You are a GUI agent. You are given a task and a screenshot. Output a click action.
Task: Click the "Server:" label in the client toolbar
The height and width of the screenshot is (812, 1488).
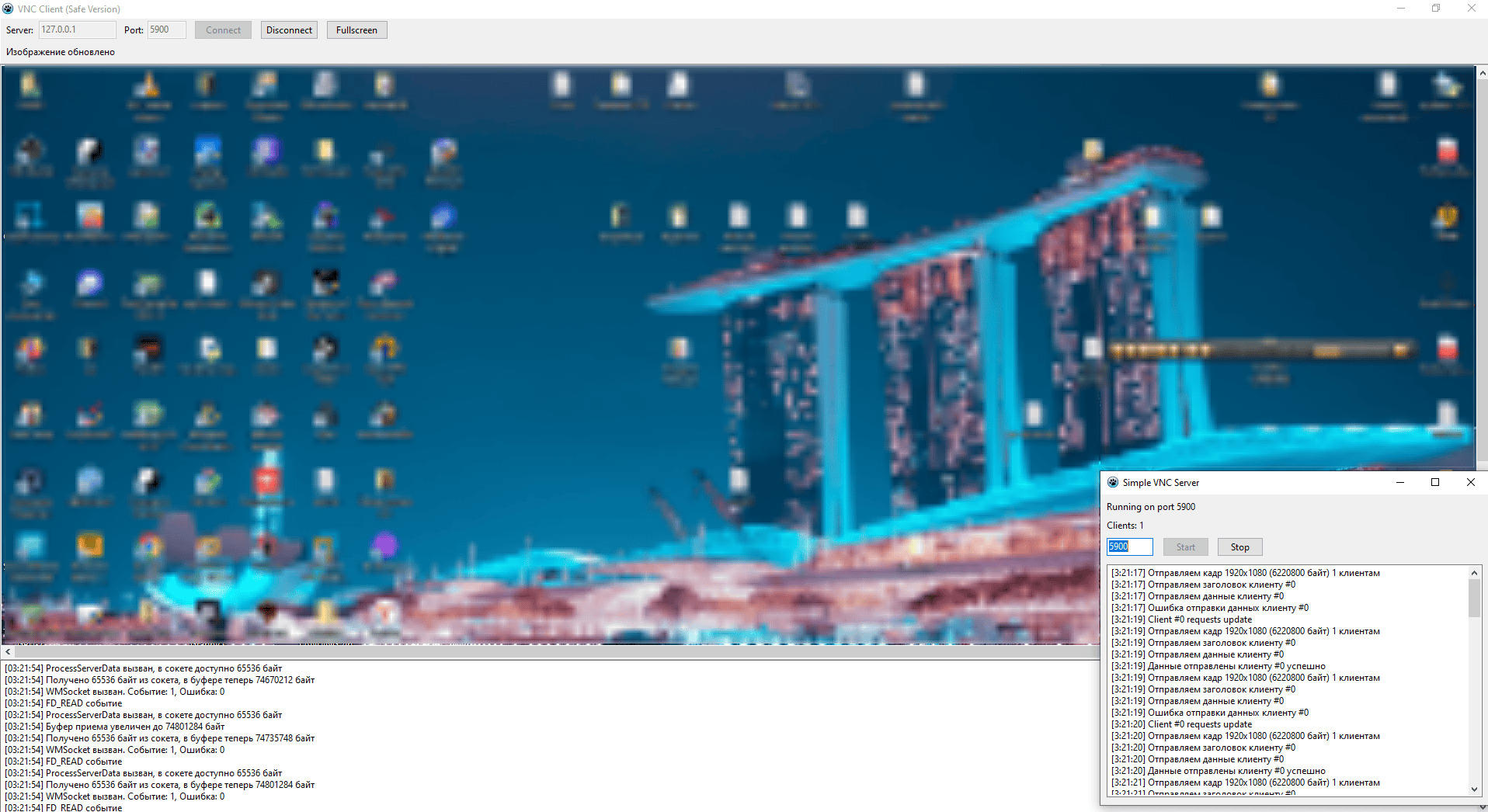19,30
